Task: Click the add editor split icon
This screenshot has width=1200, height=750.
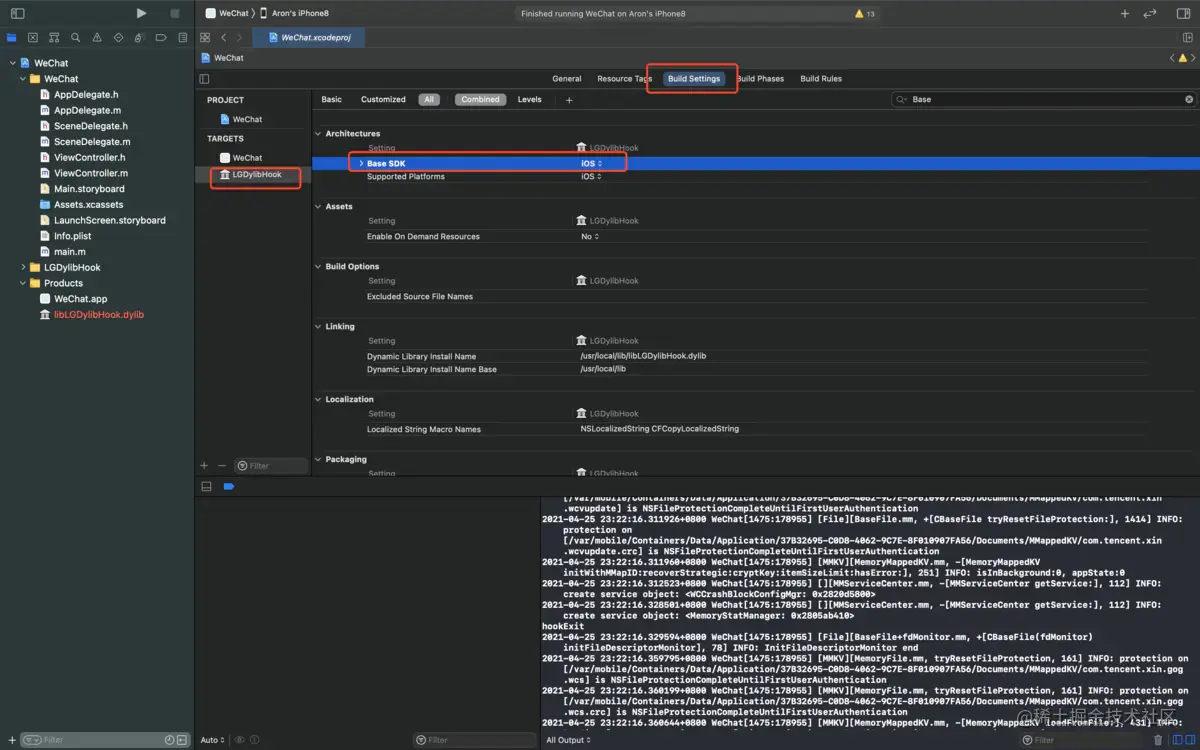Action: click(1187, 37)
